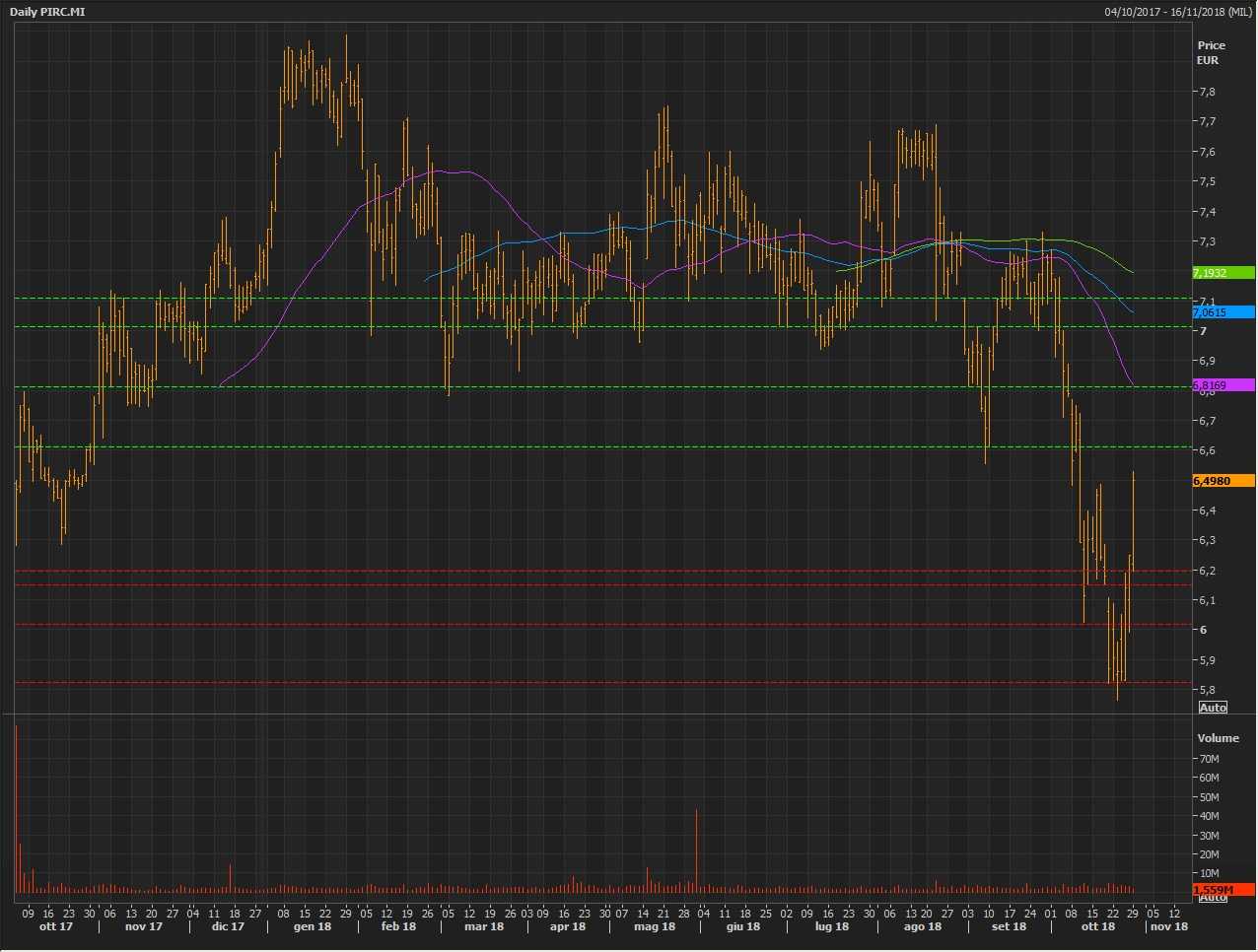Select the ott 18 month on time axis
1258x952 pixels.
(1097, 926)
